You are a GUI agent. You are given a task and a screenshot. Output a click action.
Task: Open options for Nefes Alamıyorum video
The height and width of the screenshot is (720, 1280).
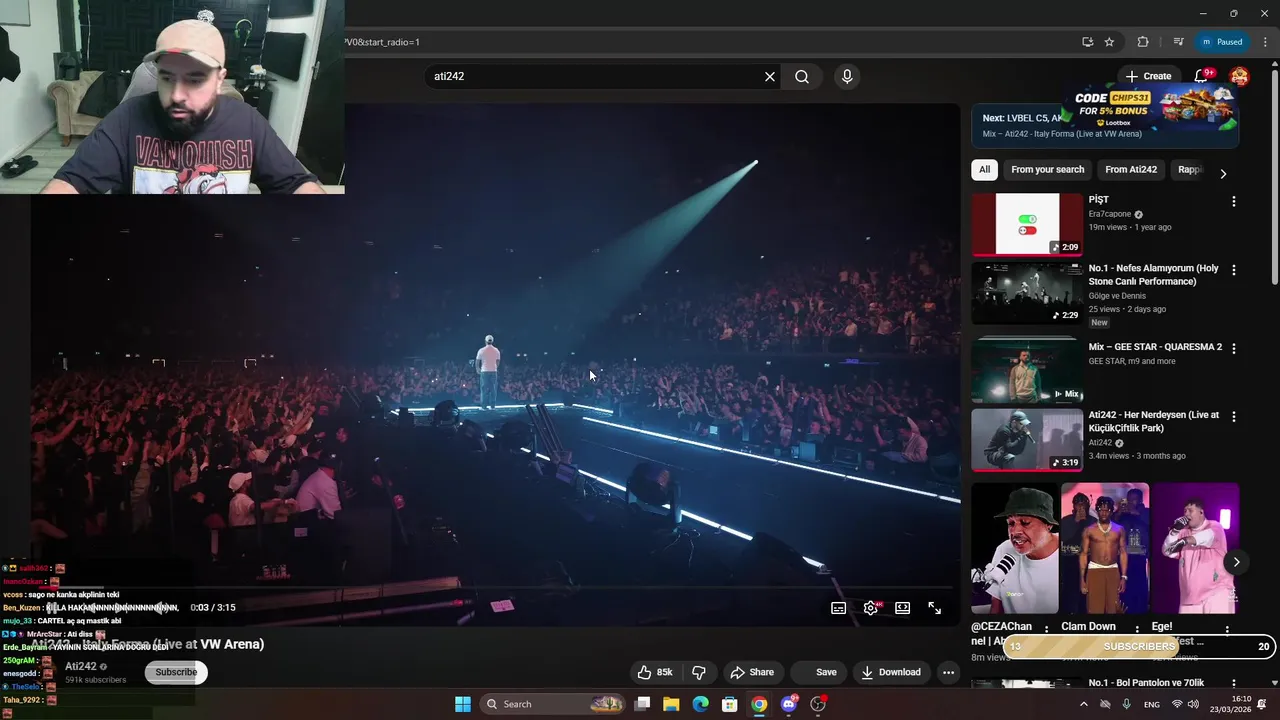pyautogui.click(x=1233, y=270)
